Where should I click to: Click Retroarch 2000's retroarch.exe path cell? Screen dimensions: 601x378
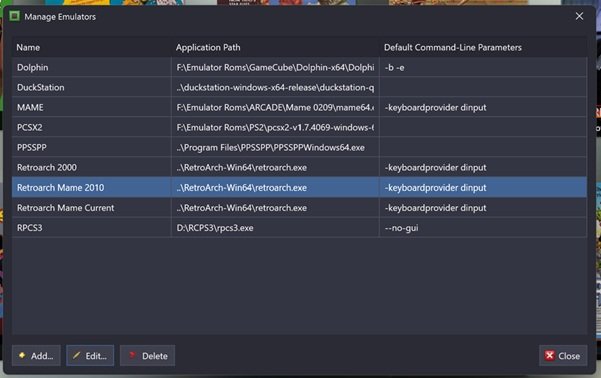tap(275, 168)
